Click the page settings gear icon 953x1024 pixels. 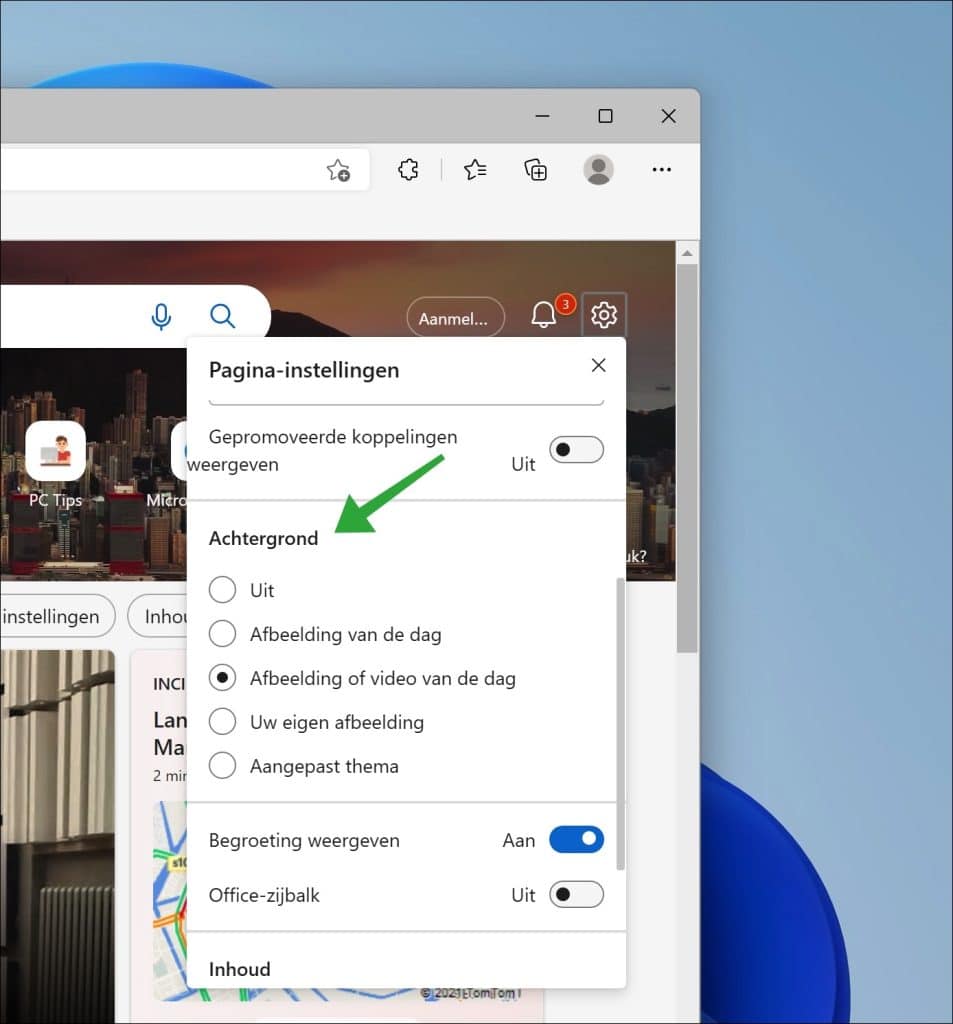coord(604,314)
